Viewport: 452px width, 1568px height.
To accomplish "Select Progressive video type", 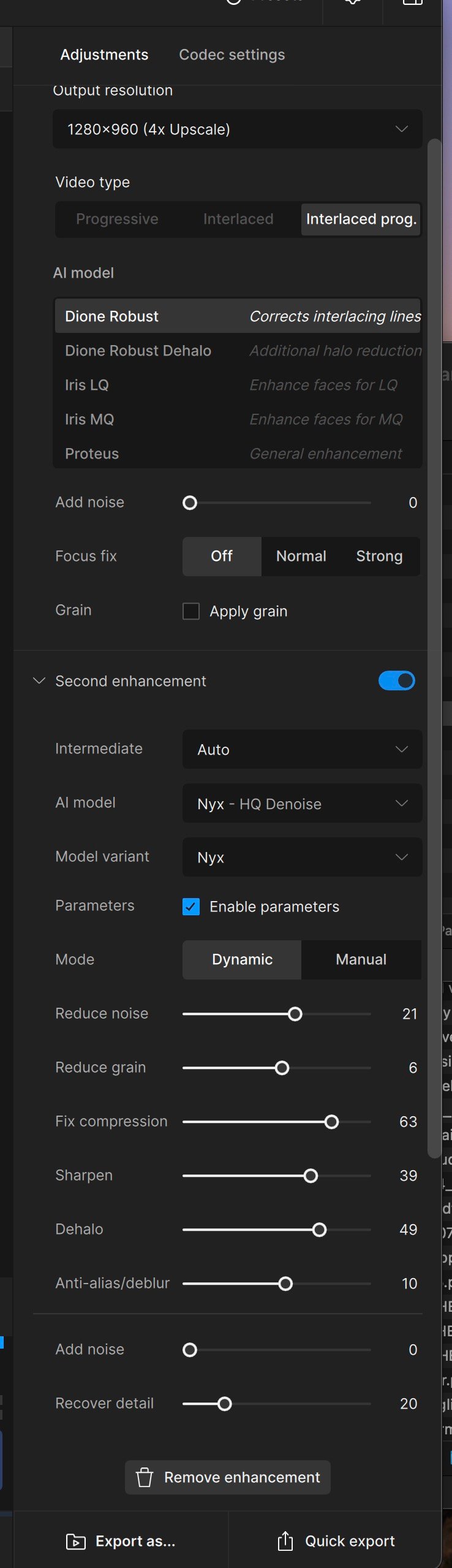I will pos(117,219).
